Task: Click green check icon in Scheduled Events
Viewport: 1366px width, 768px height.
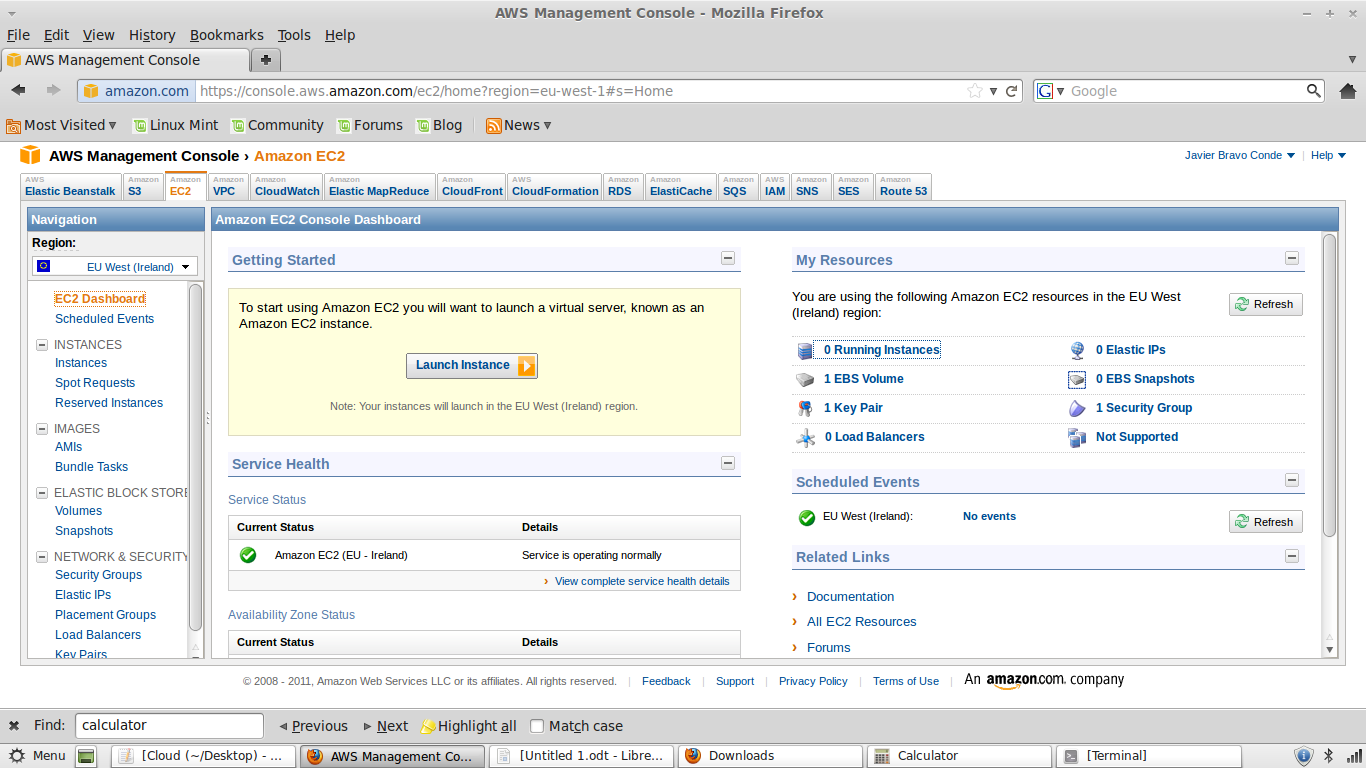Action: [x=807, y=518]
